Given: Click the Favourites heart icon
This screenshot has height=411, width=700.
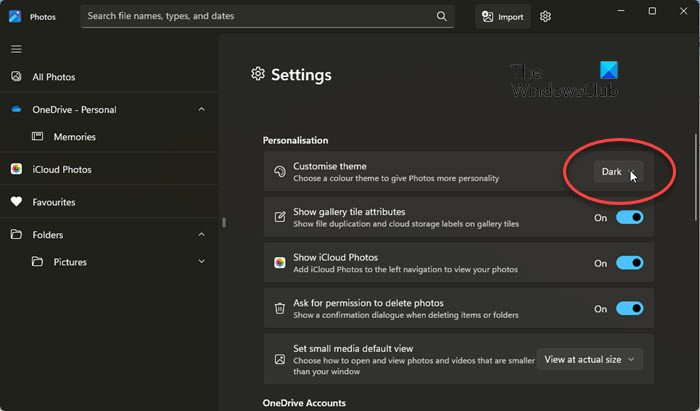Looking at the screenshot, I should (x=16, y=202).
